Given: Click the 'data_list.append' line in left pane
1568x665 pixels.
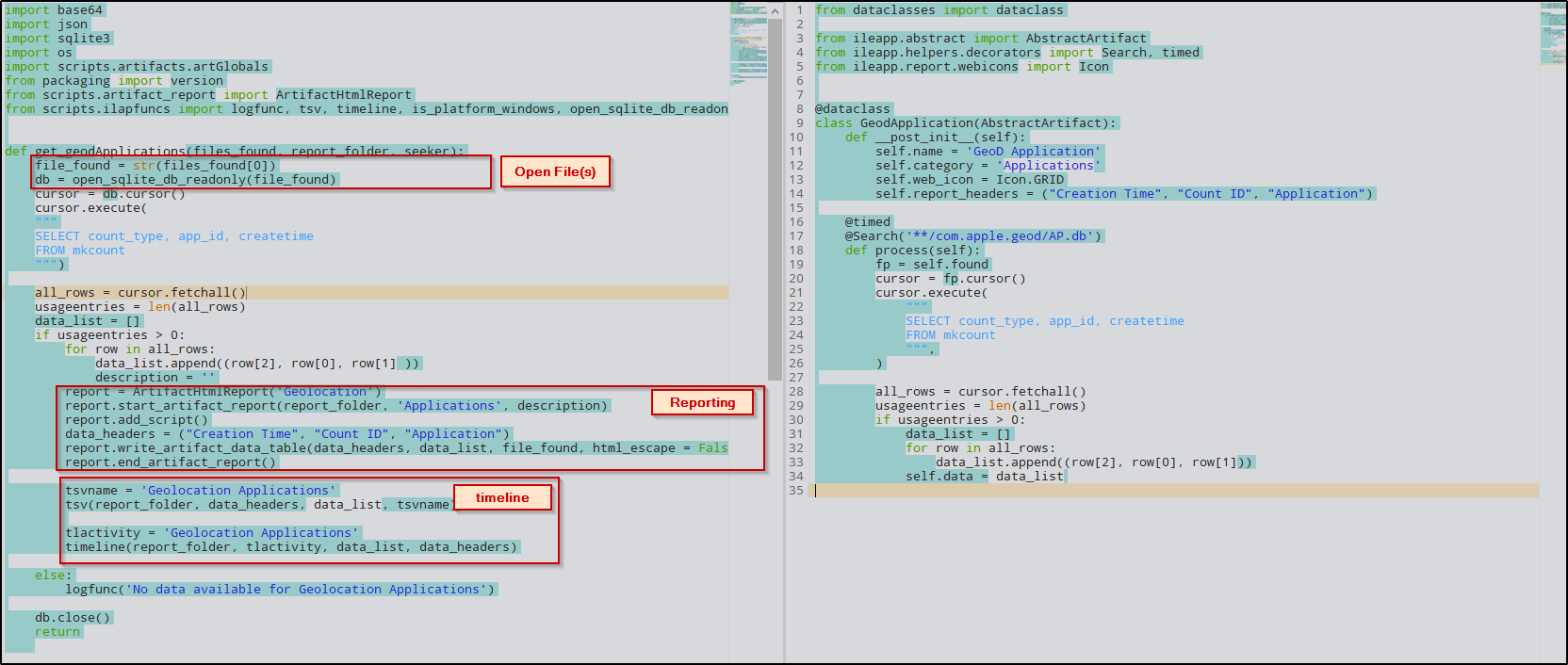Looking at the screenshot, I should [257, 364].
